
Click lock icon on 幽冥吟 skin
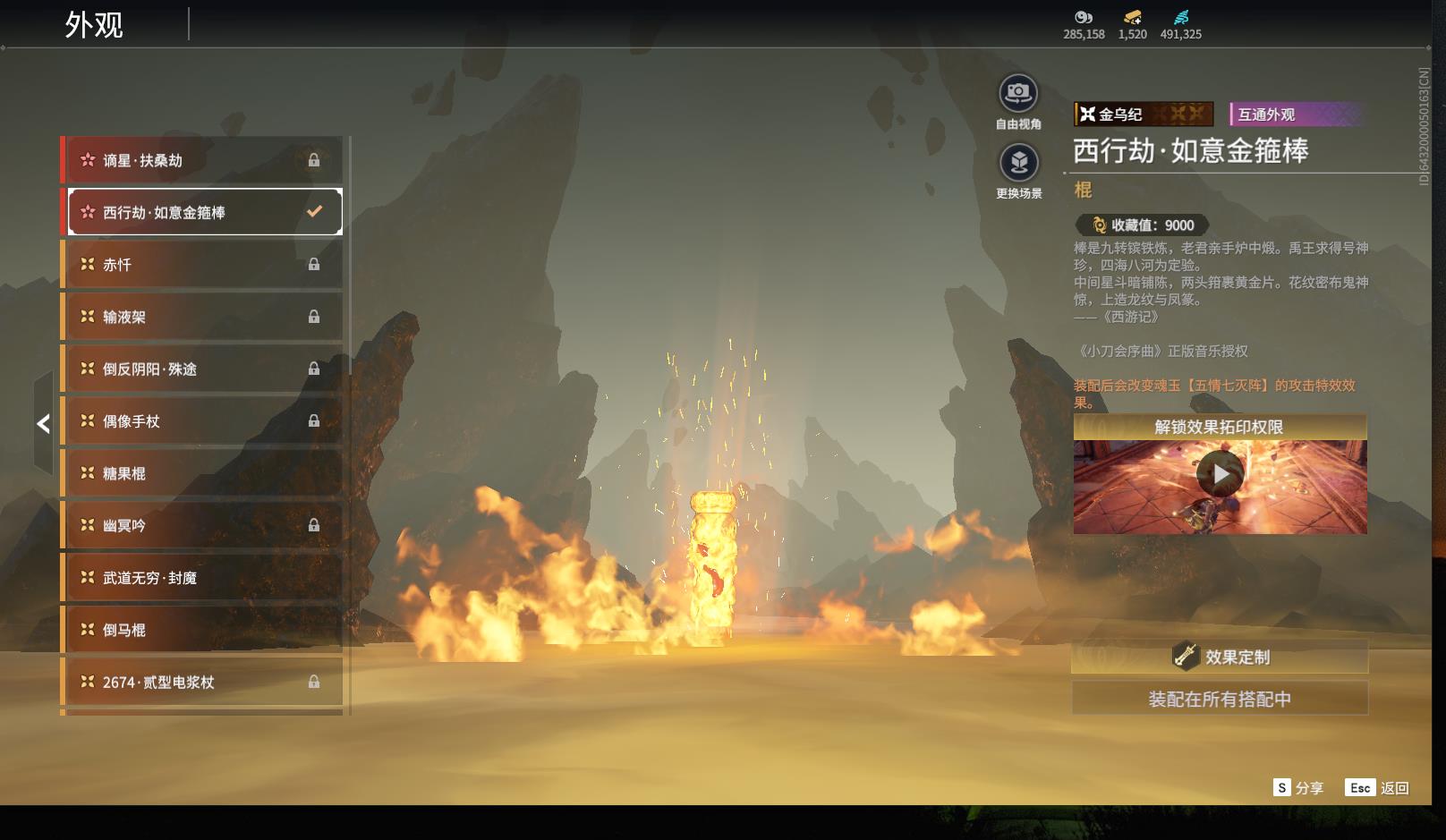coord(314,525)
